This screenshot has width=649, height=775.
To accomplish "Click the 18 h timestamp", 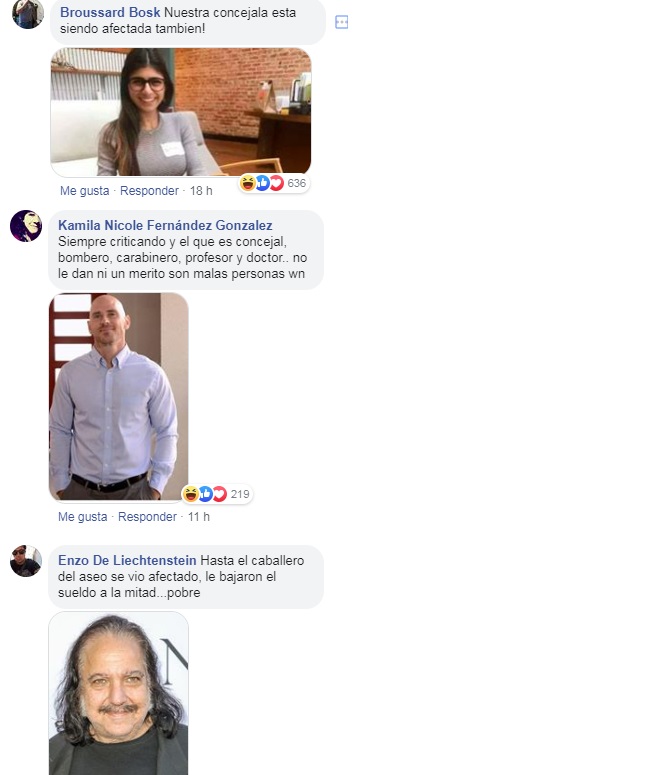I will [201, 191].
